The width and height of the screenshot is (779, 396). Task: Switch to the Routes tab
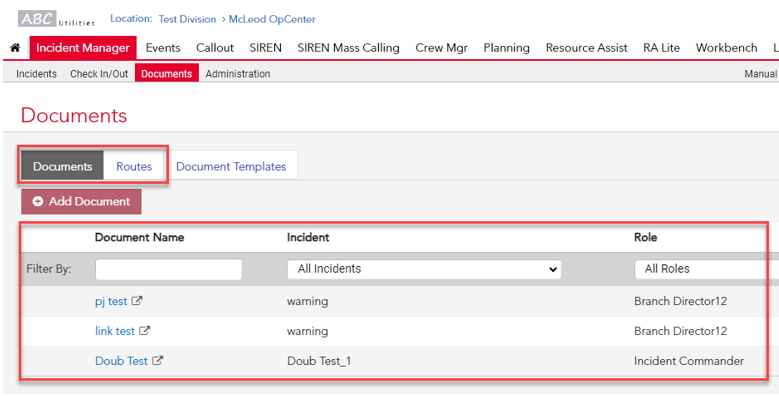[x=134, y=166]
